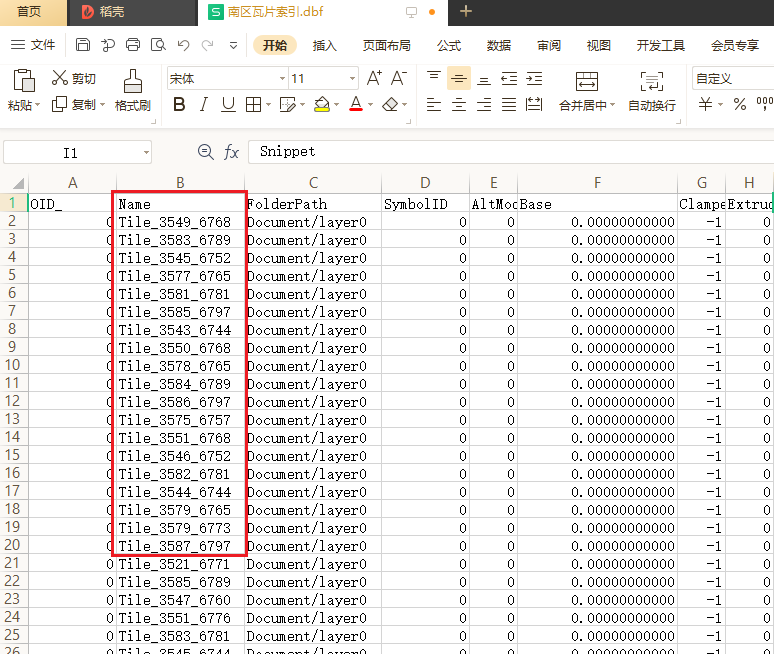Click the select-all corner triangle
Image resolution: width=774 pixels, height=654 pixels.
click(18, 184)
